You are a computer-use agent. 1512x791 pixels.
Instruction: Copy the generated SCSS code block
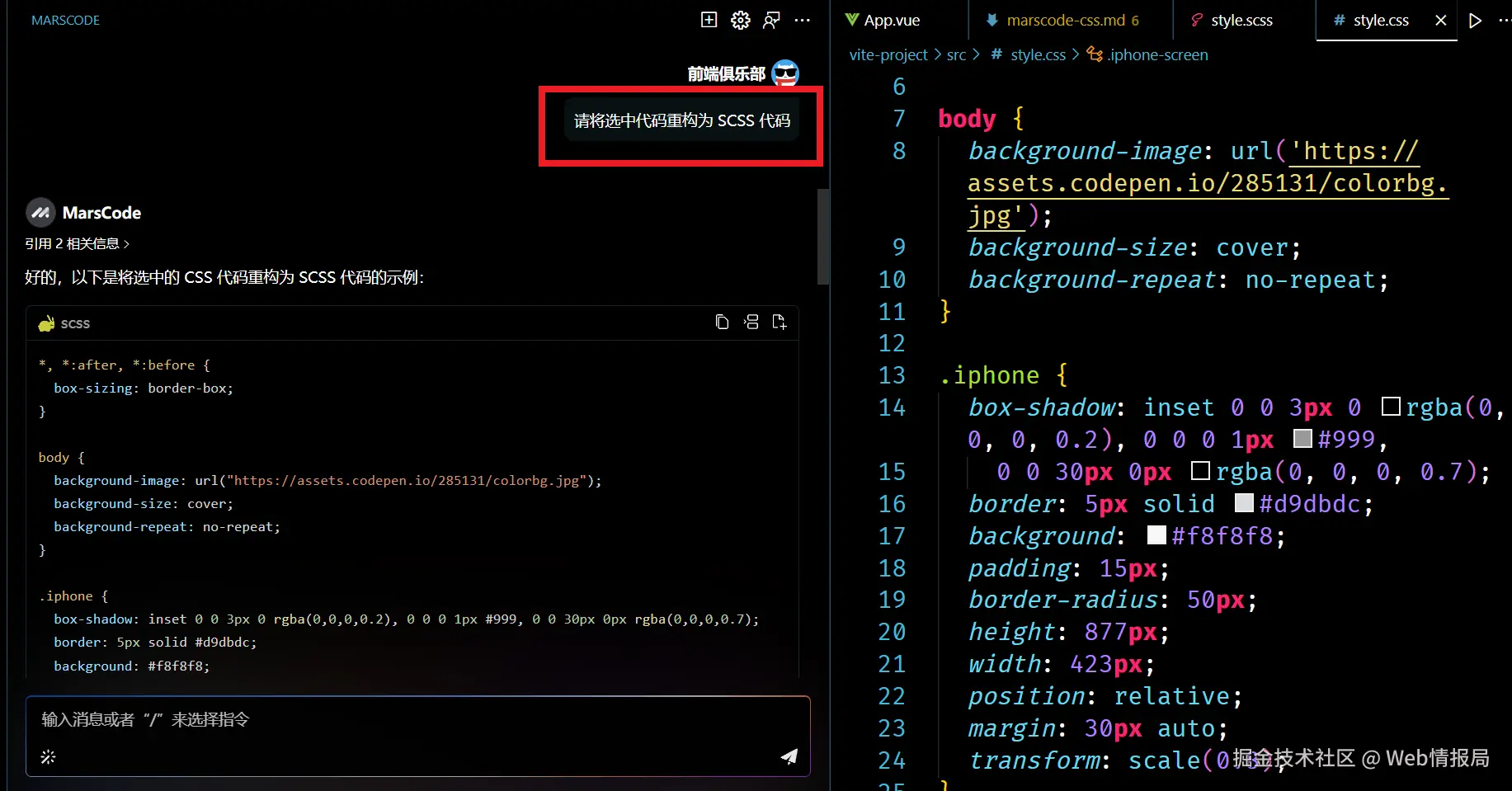(722, 323)
